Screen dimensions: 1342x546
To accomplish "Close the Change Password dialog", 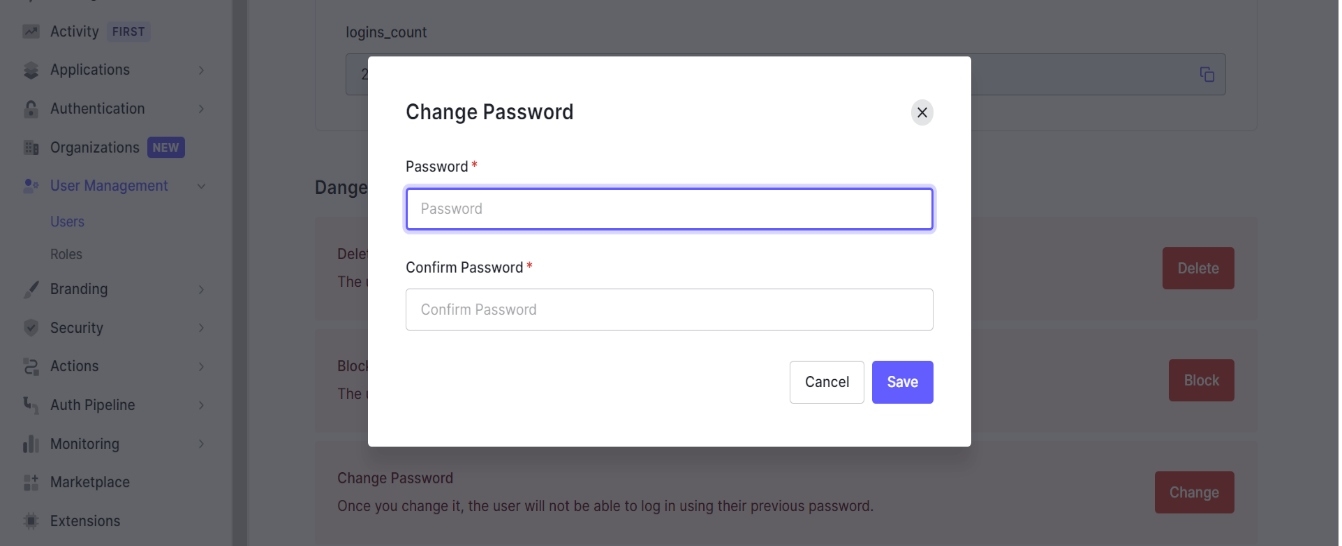I will pyautogui.click(x=922, y=112).
